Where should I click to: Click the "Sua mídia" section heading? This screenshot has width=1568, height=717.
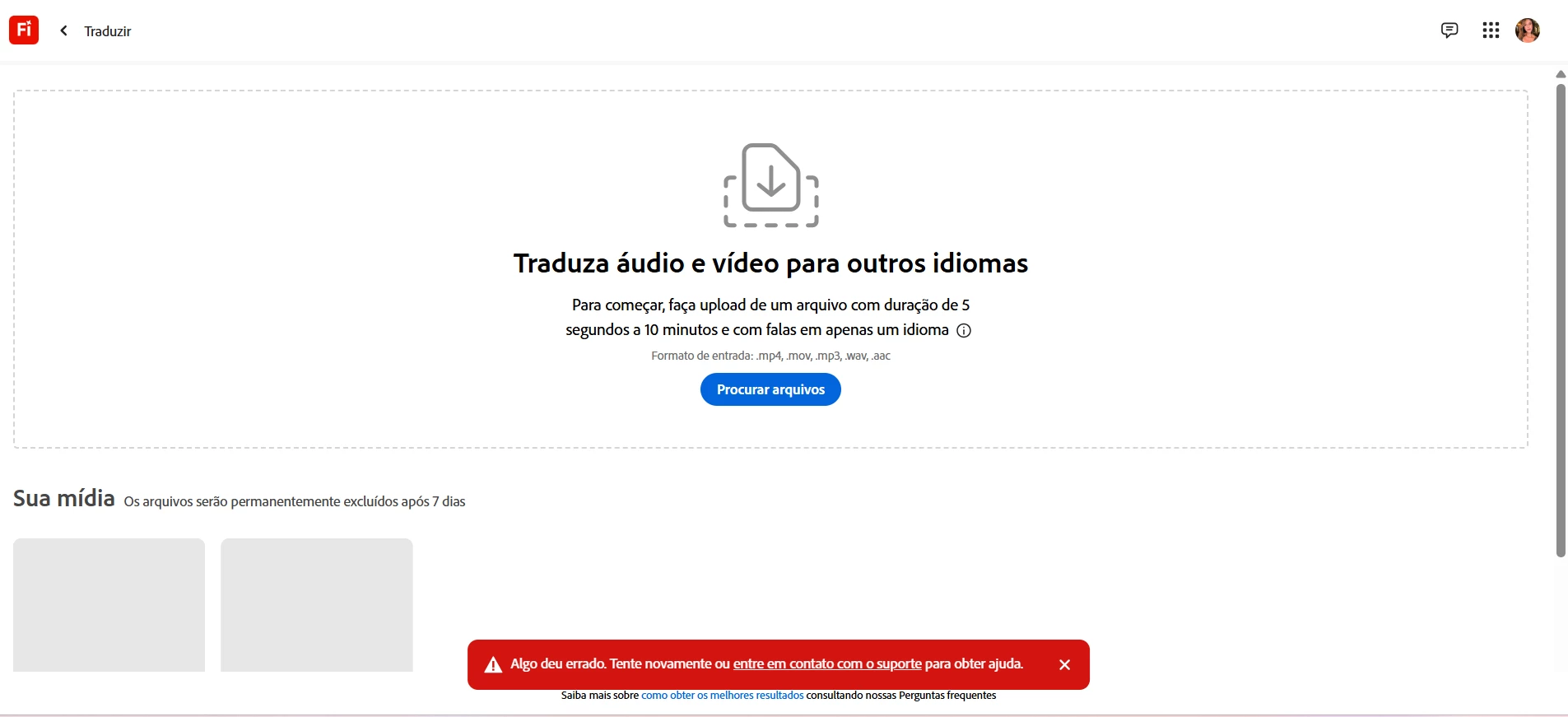(x=64, y=498)
